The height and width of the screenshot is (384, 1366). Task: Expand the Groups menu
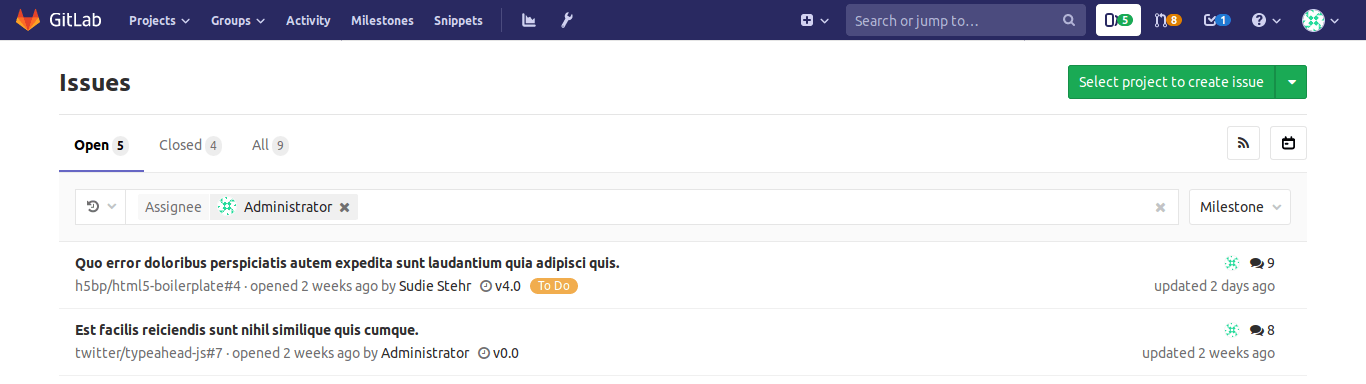pyautogui.click(x=238, y=20)
